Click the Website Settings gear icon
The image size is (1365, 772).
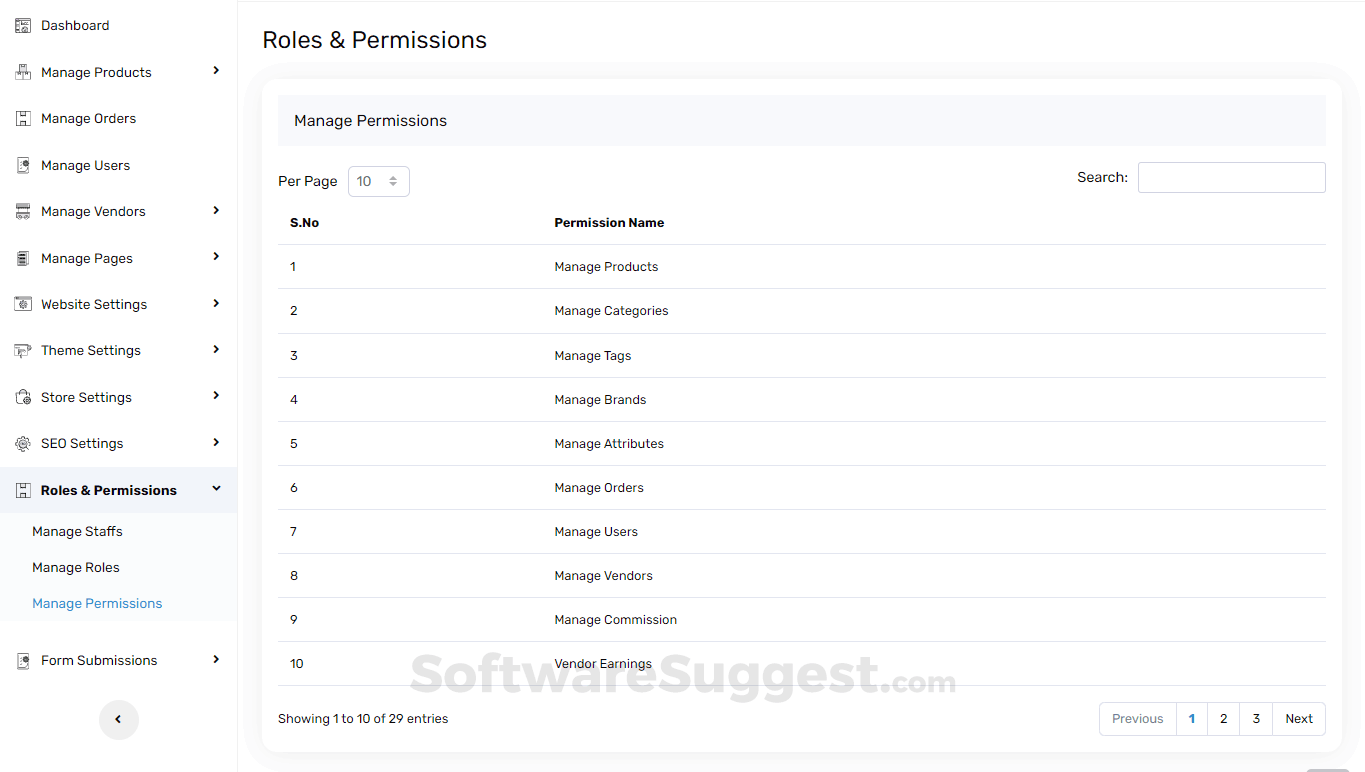coord(21,304)
